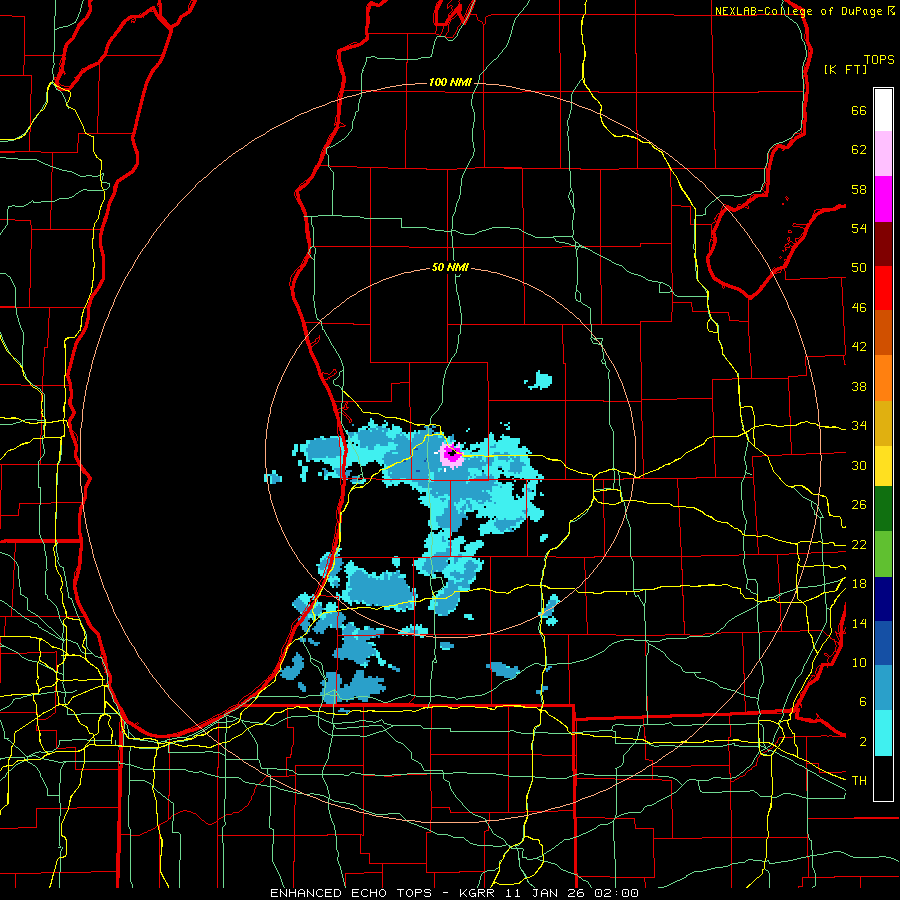This screenshot has width=900, height=900.
Task: Click the 50 NMI range ring label
Action: [450, 267]
